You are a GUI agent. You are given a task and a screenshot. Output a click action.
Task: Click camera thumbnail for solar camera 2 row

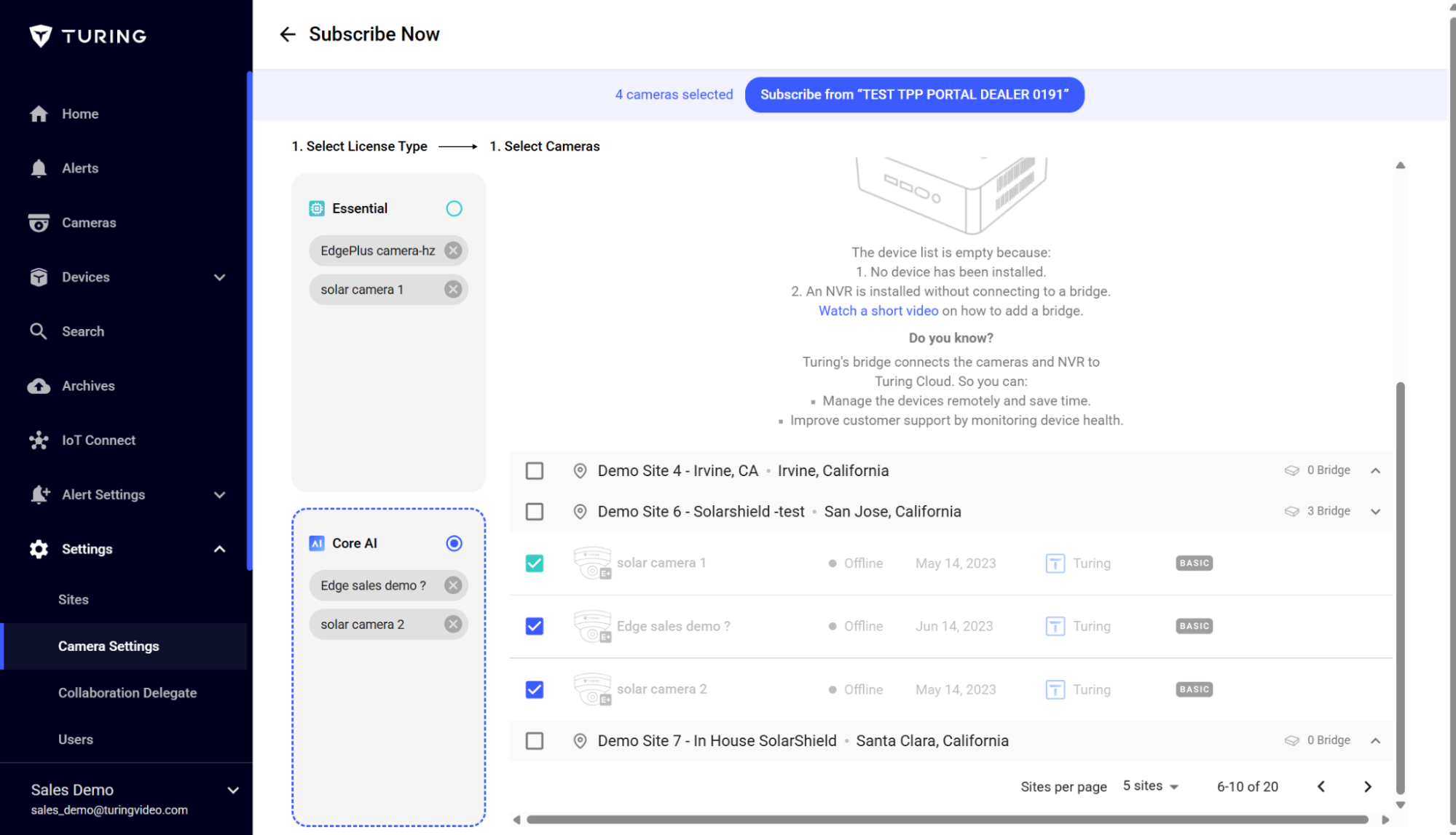point(592,689)
